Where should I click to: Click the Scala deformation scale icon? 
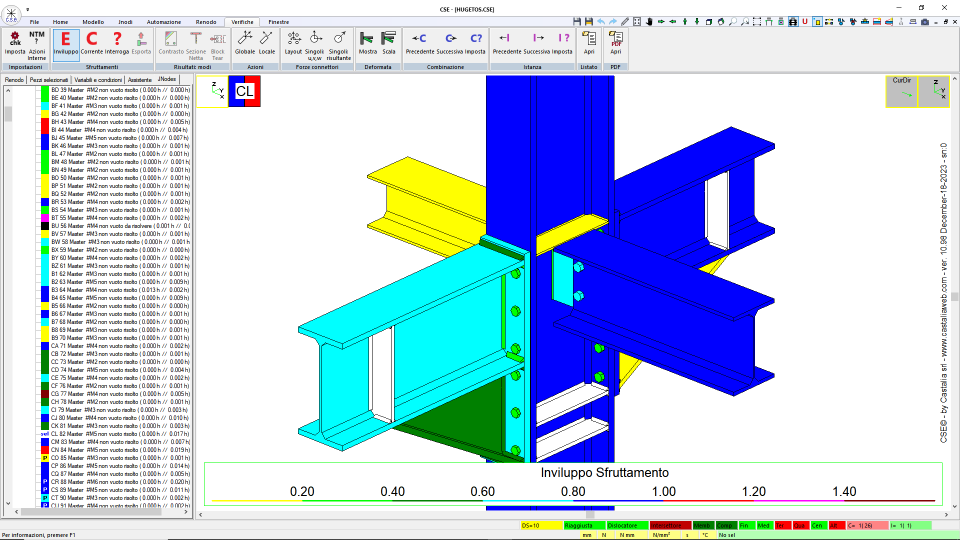click(389, 43)
